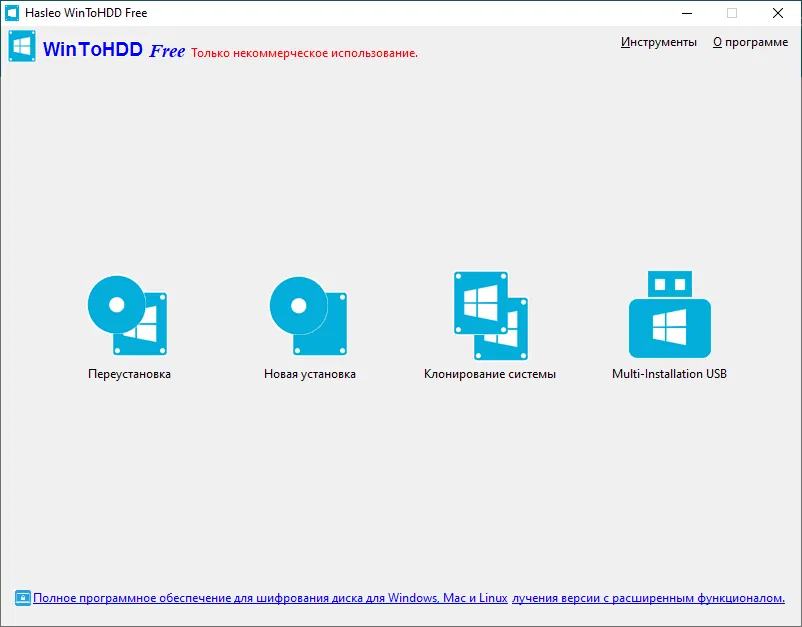The width and height of the screenshot is (802, 627).
Task: Click the red non-commercial use notice
Action: point(304,53)
